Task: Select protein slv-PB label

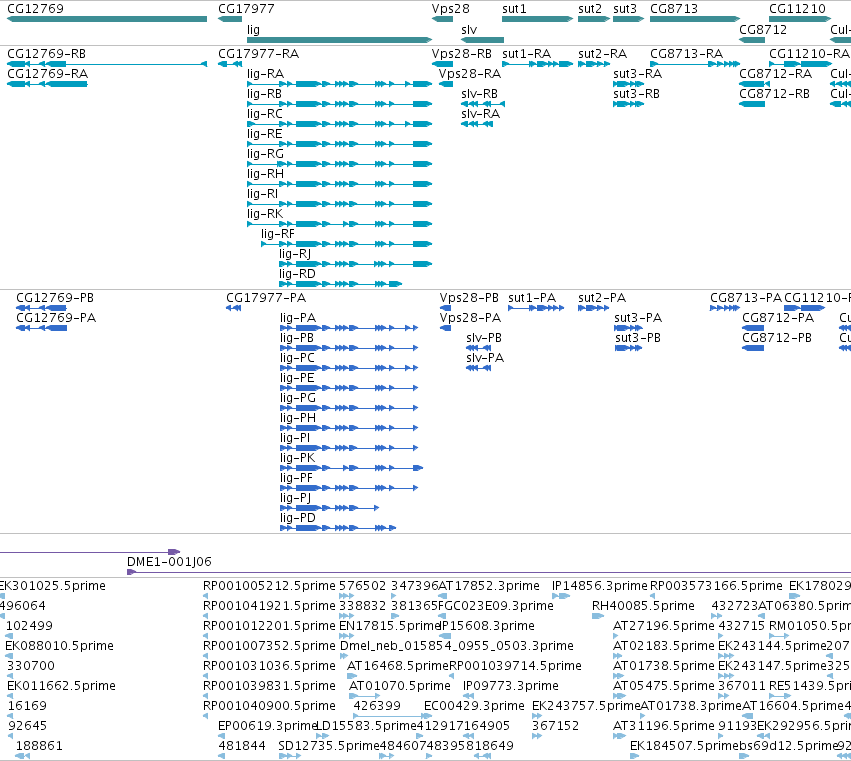Action: click(484, 338)
